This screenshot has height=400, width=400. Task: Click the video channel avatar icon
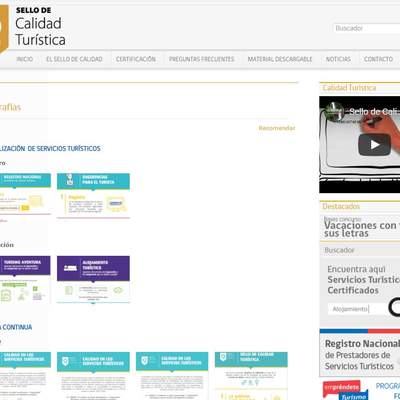point(334,111)
